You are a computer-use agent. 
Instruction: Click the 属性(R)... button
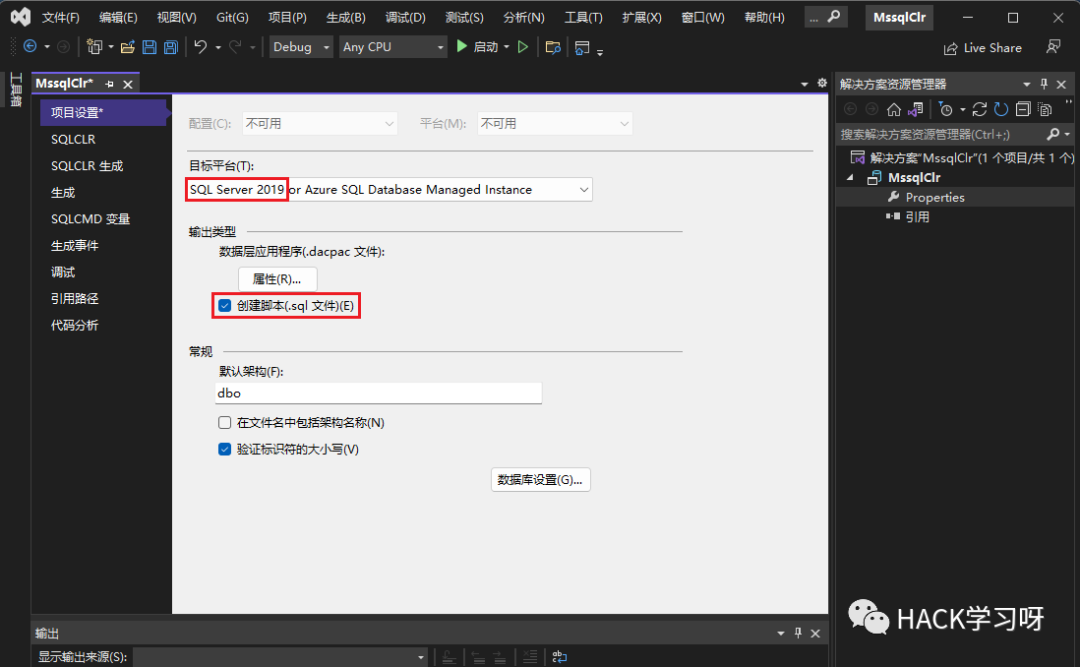click(x=277, y=279)
